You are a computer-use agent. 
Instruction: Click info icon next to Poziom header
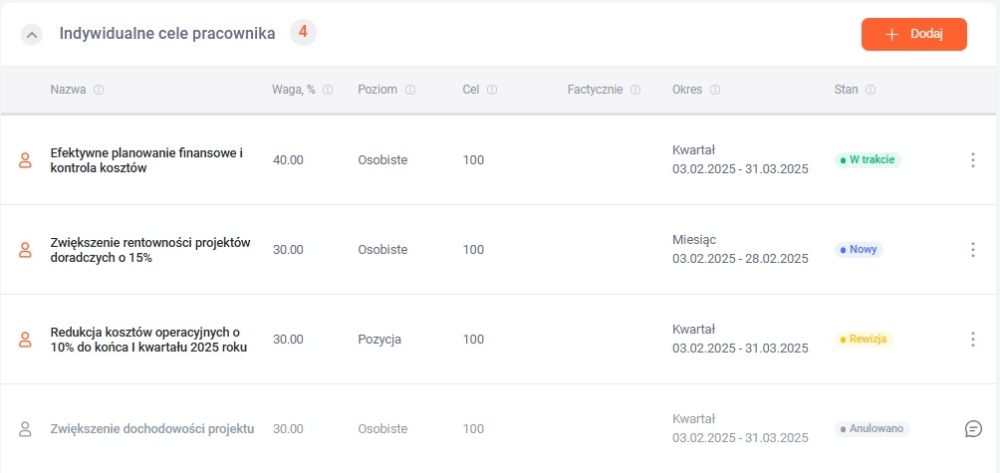click(410, 90)
